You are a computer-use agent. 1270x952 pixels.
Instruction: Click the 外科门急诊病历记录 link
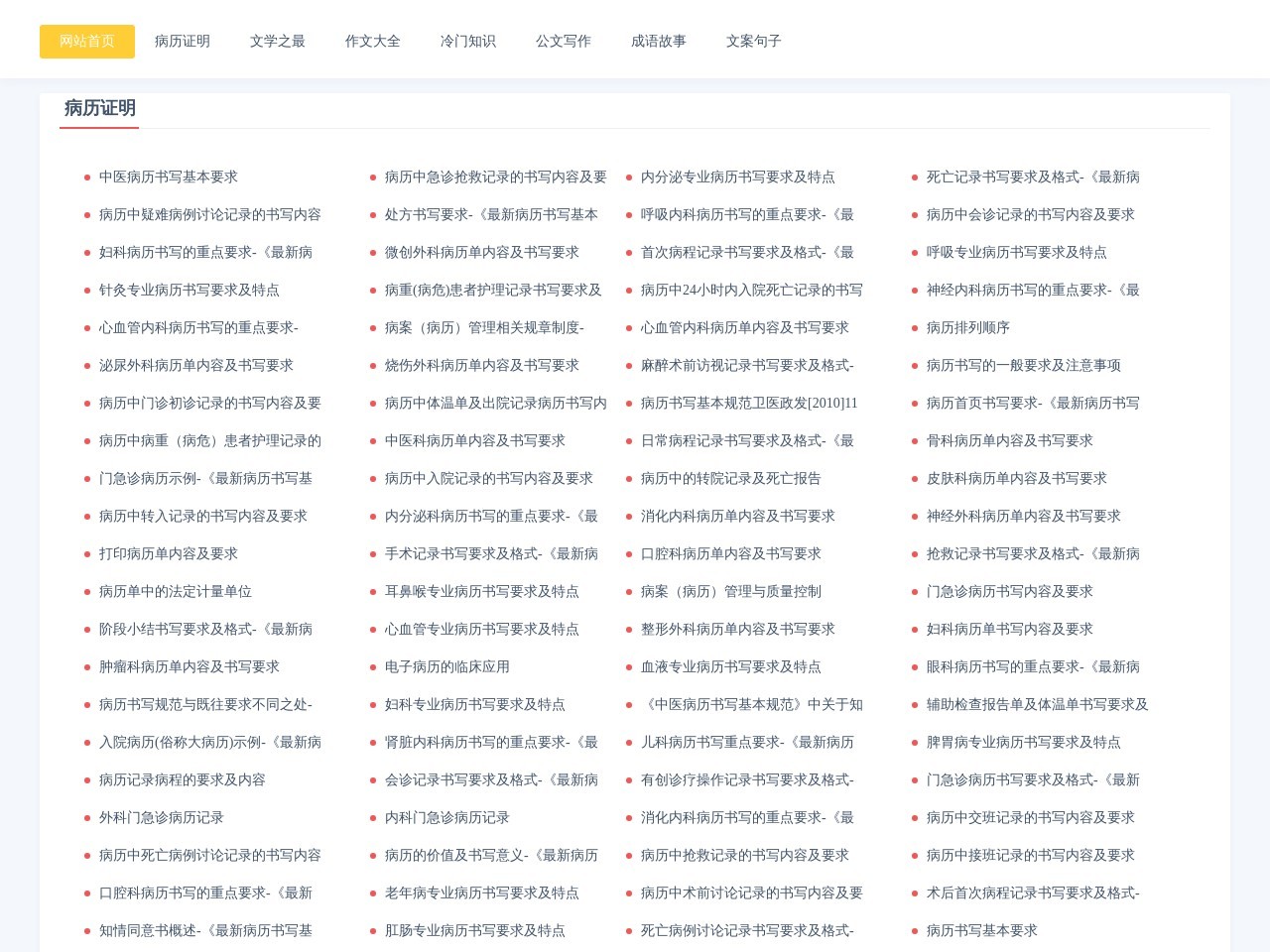pyautogui.click(x=162, y=818)
